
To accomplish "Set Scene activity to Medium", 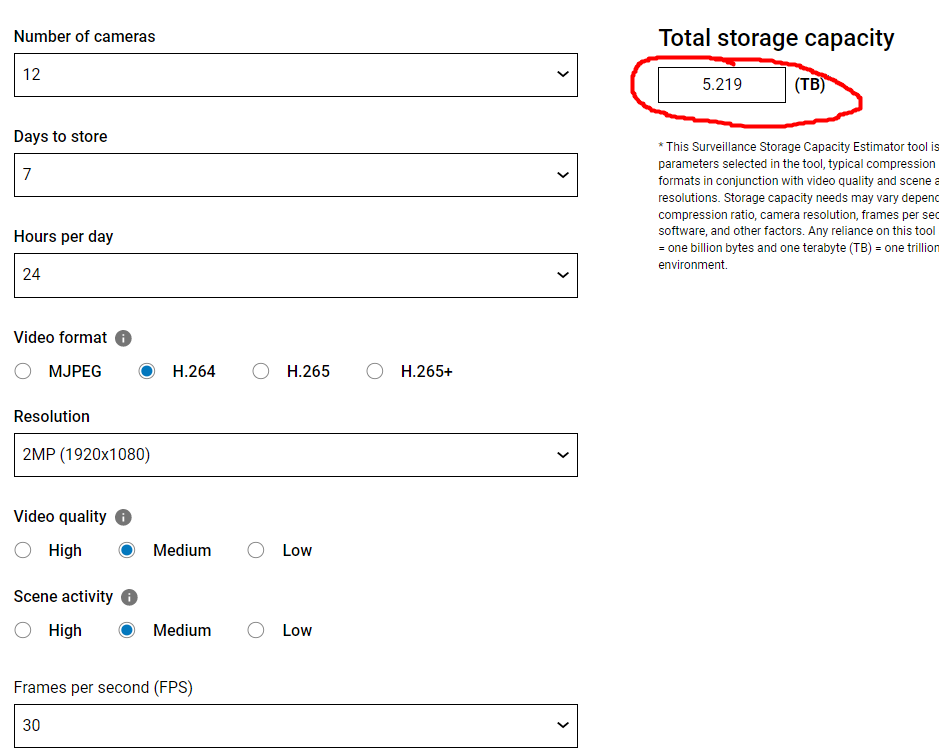I will coord(127,630).
